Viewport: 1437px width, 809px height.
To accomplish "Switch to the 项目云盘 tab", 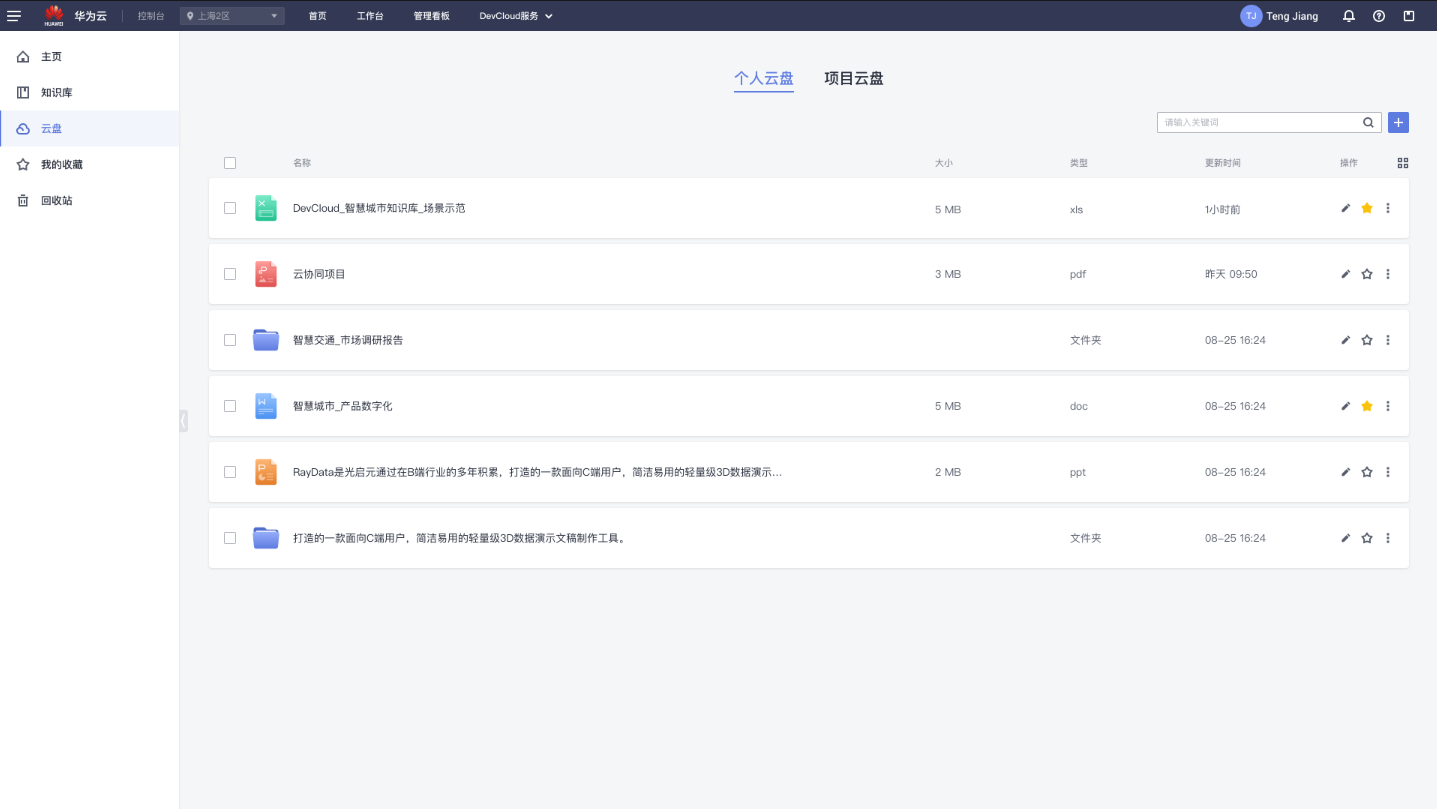I will [x=854, y=78].
